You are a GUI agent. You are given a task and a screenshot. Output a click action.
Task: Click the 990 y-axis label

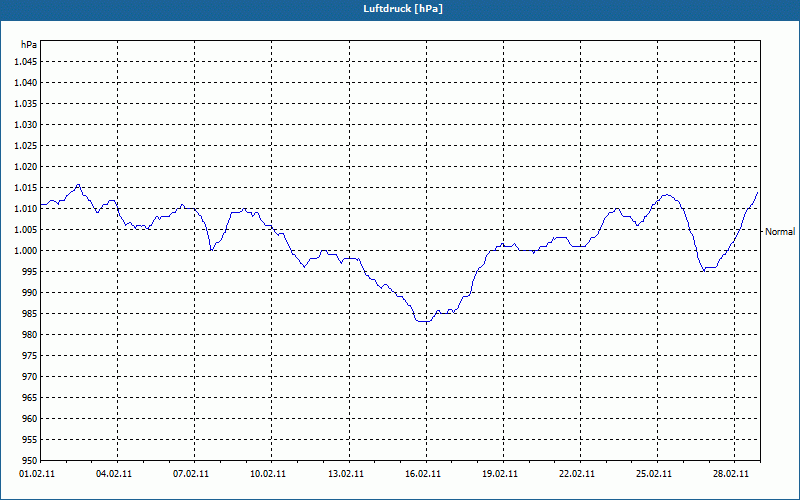pyautogui.click(x=30, y=292)
